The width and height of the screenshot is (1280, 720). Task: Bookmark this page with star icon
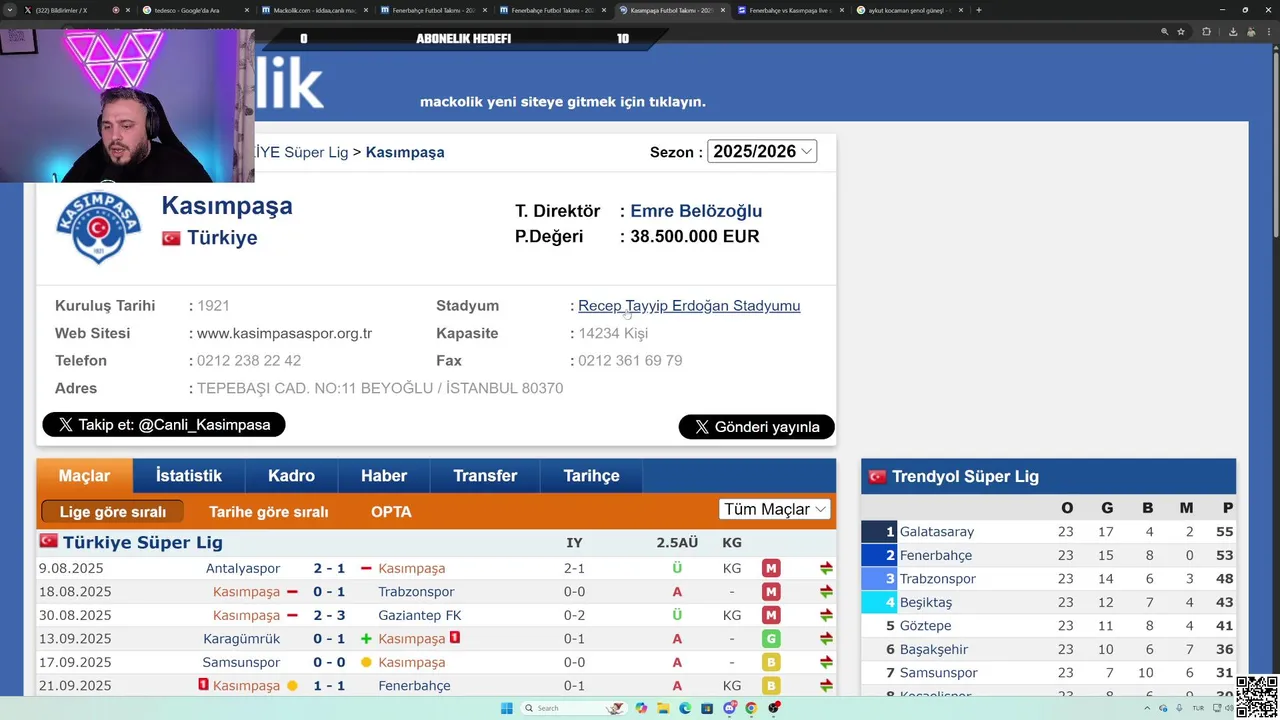(x=1181, y=32)
